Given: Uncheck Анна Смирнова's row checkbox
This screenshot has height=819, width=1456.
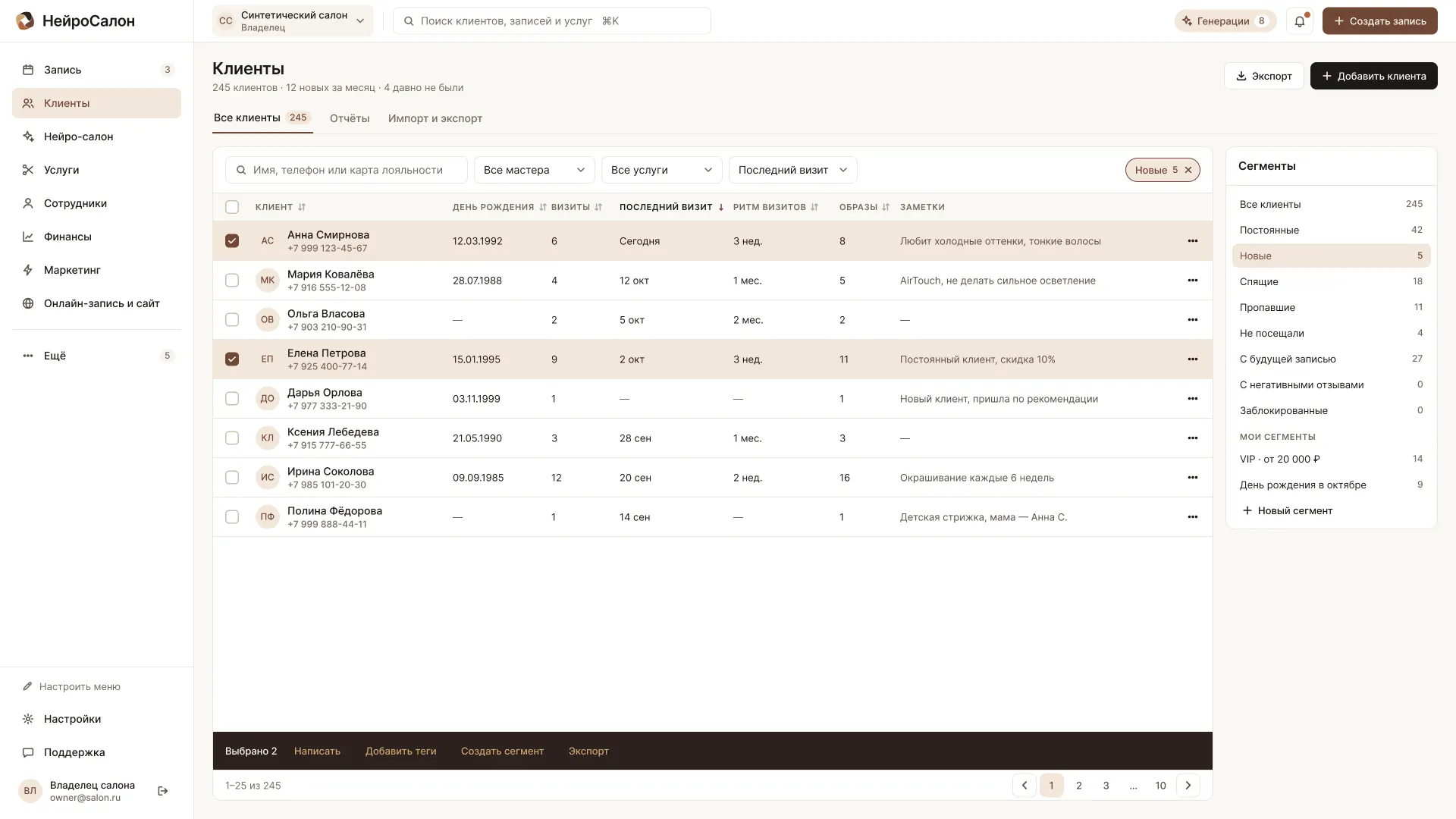Looking at the screenshot, I should (232, 241).
